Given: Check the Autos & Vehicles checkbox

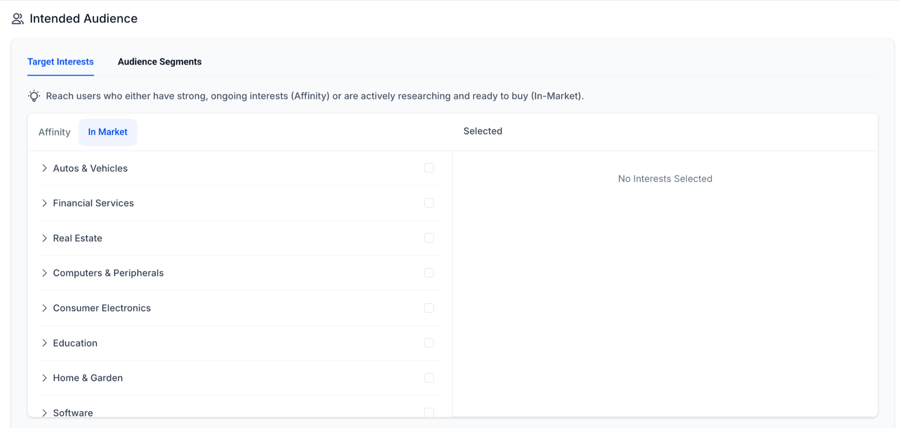Looking at the screenshot, I should coord(429,168).
